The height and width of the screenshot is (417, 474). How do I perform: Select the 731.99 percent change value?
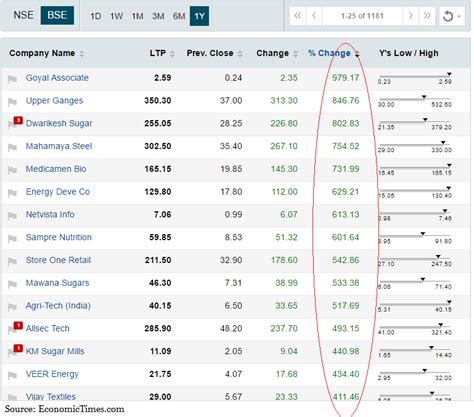coord(345,169)
